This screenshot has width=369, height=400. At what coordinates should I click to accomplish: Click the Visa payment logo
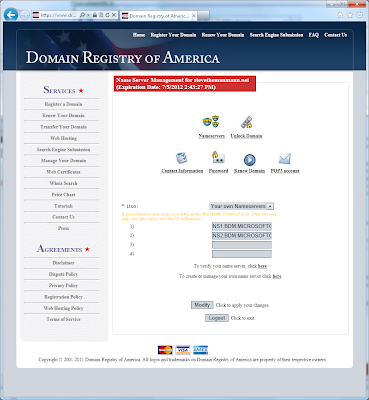tap(183, 350)
